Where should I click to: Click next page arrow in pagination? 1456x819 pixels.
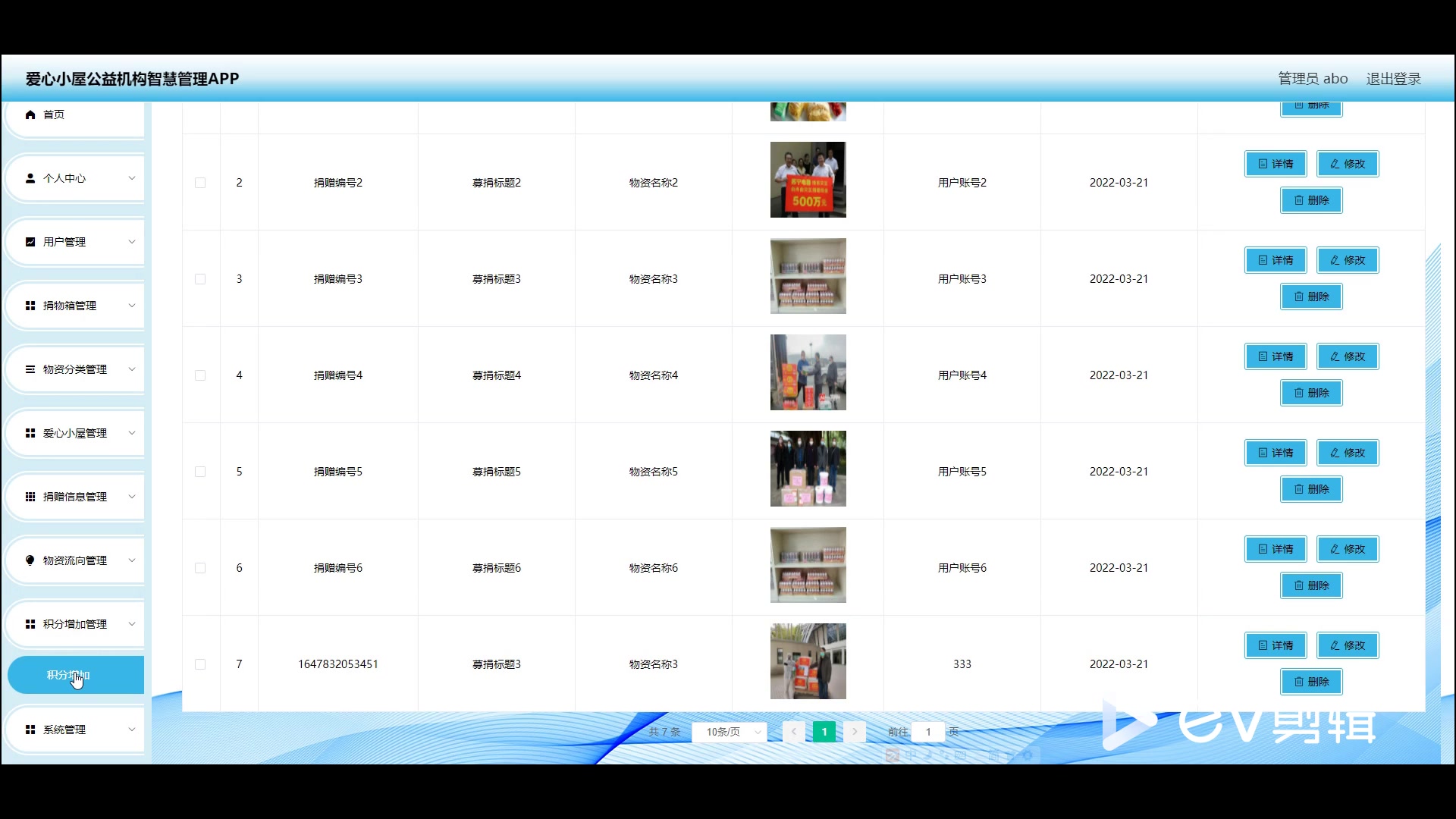[855, 732]
